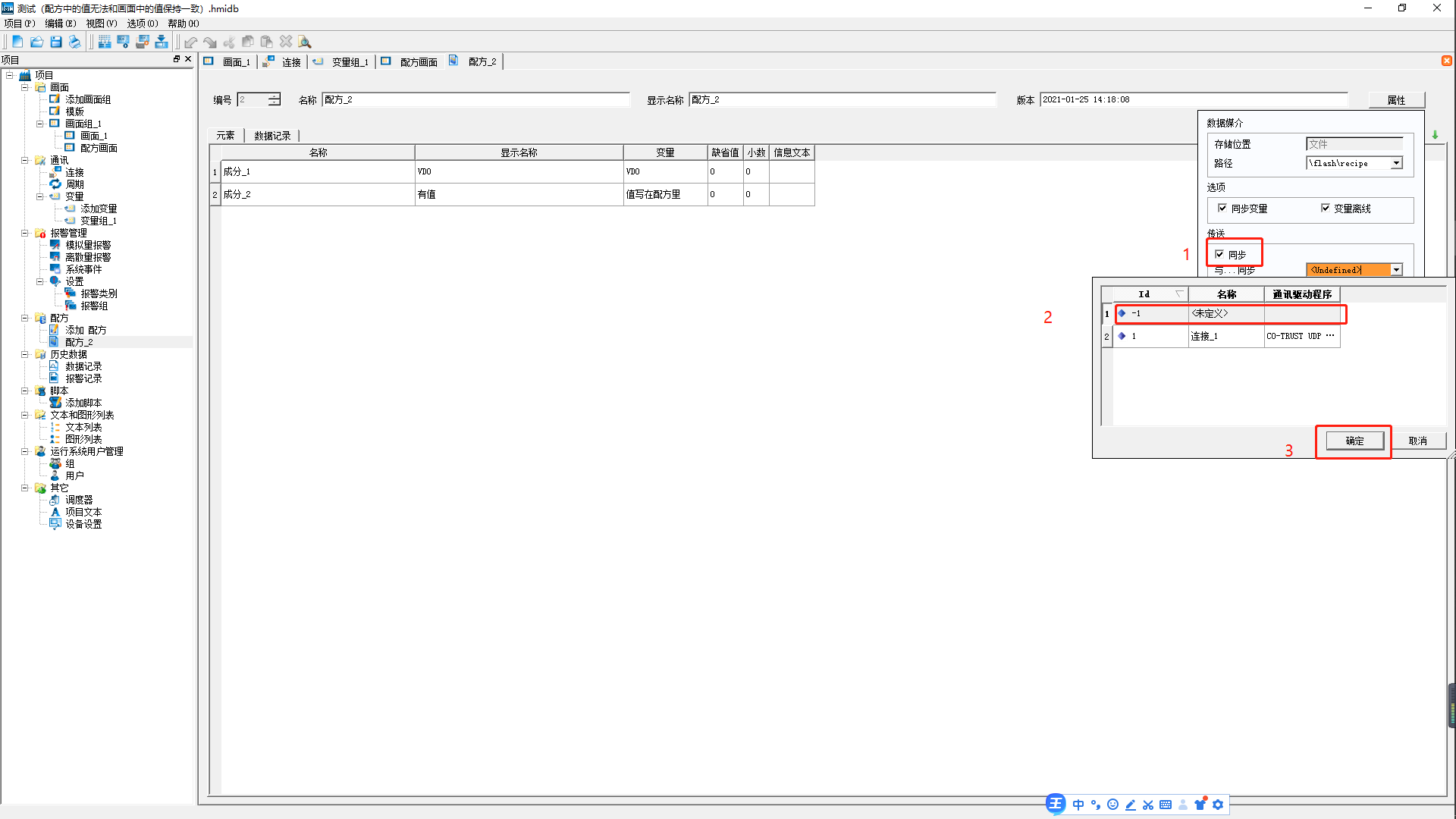
Task: Click the Compile project toolbar icon
Action: [105, 42]
